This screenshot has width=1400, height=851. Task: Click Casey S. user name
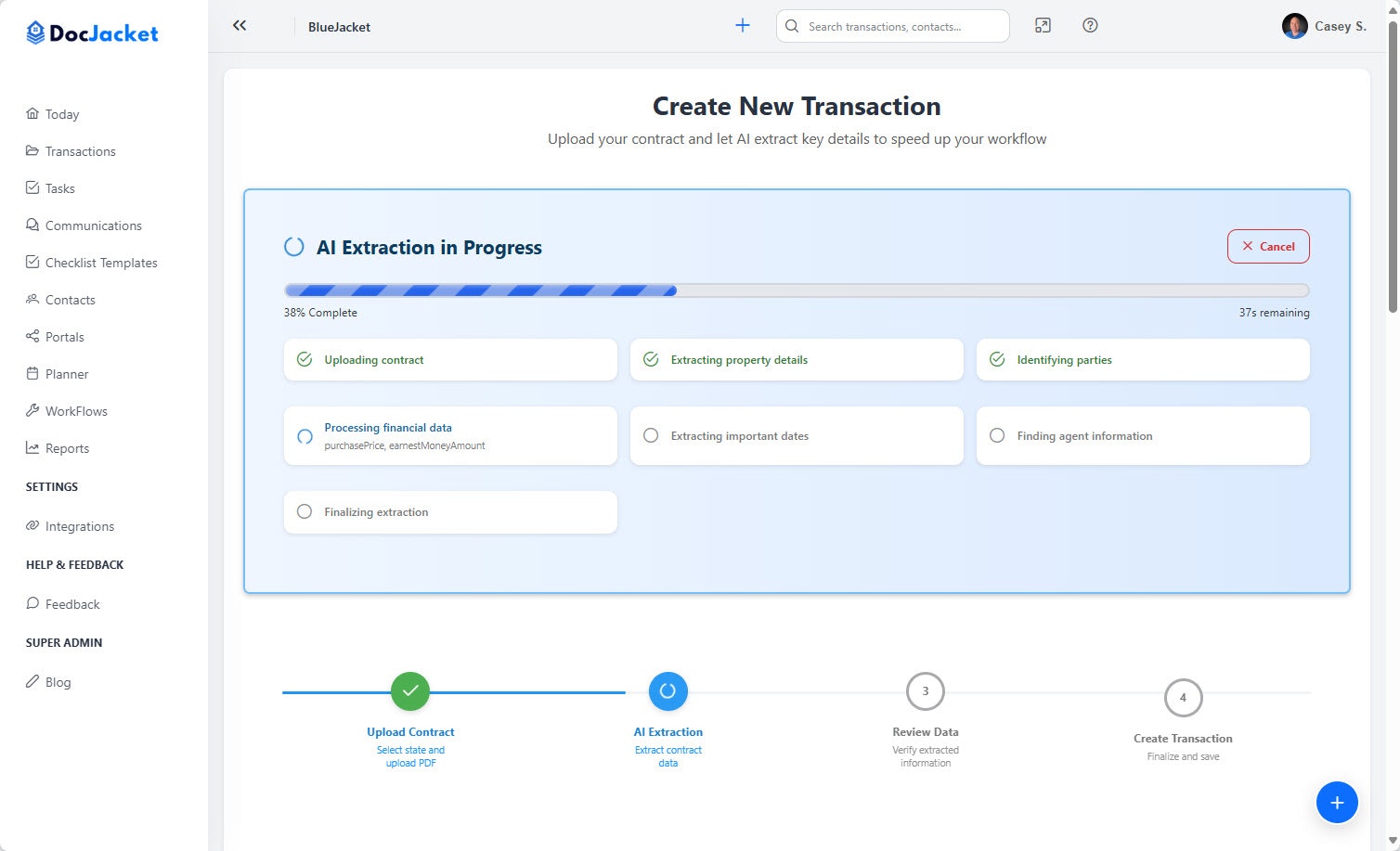coord(1341,26)
